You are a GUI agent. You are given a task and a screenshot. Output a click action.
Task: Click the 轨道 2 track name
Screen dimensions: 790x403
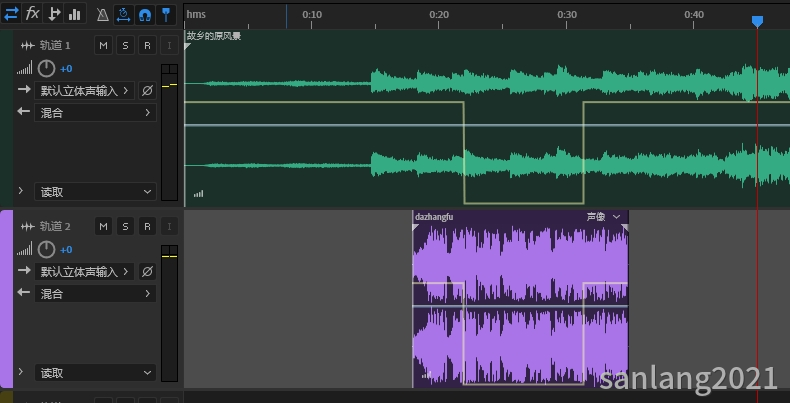pyautogui.click(x=56, y=227)
